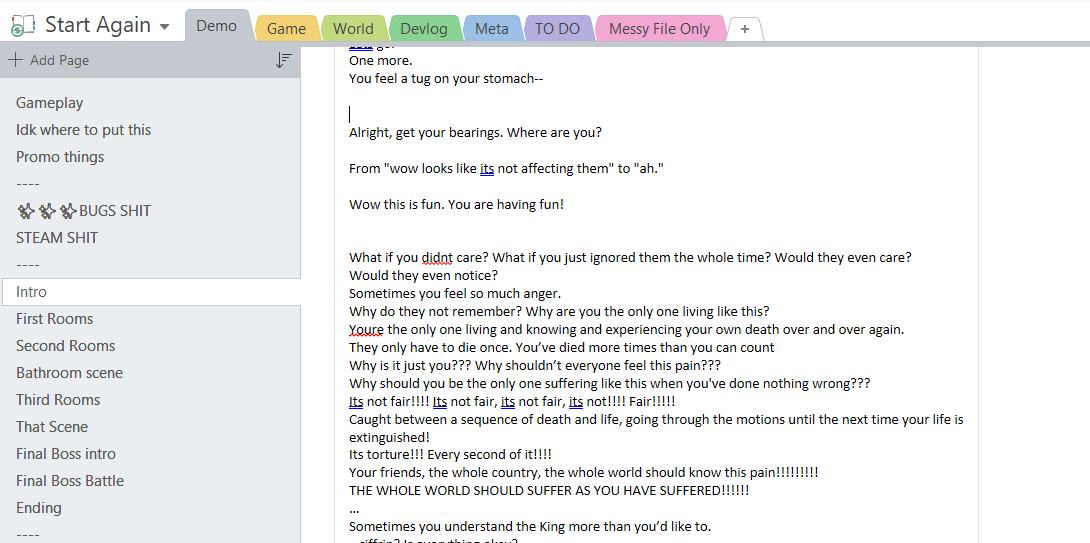The width and height of the screenshot is (1090, 543).
Task: Click the line "One more."
Action: coord(380,60)
